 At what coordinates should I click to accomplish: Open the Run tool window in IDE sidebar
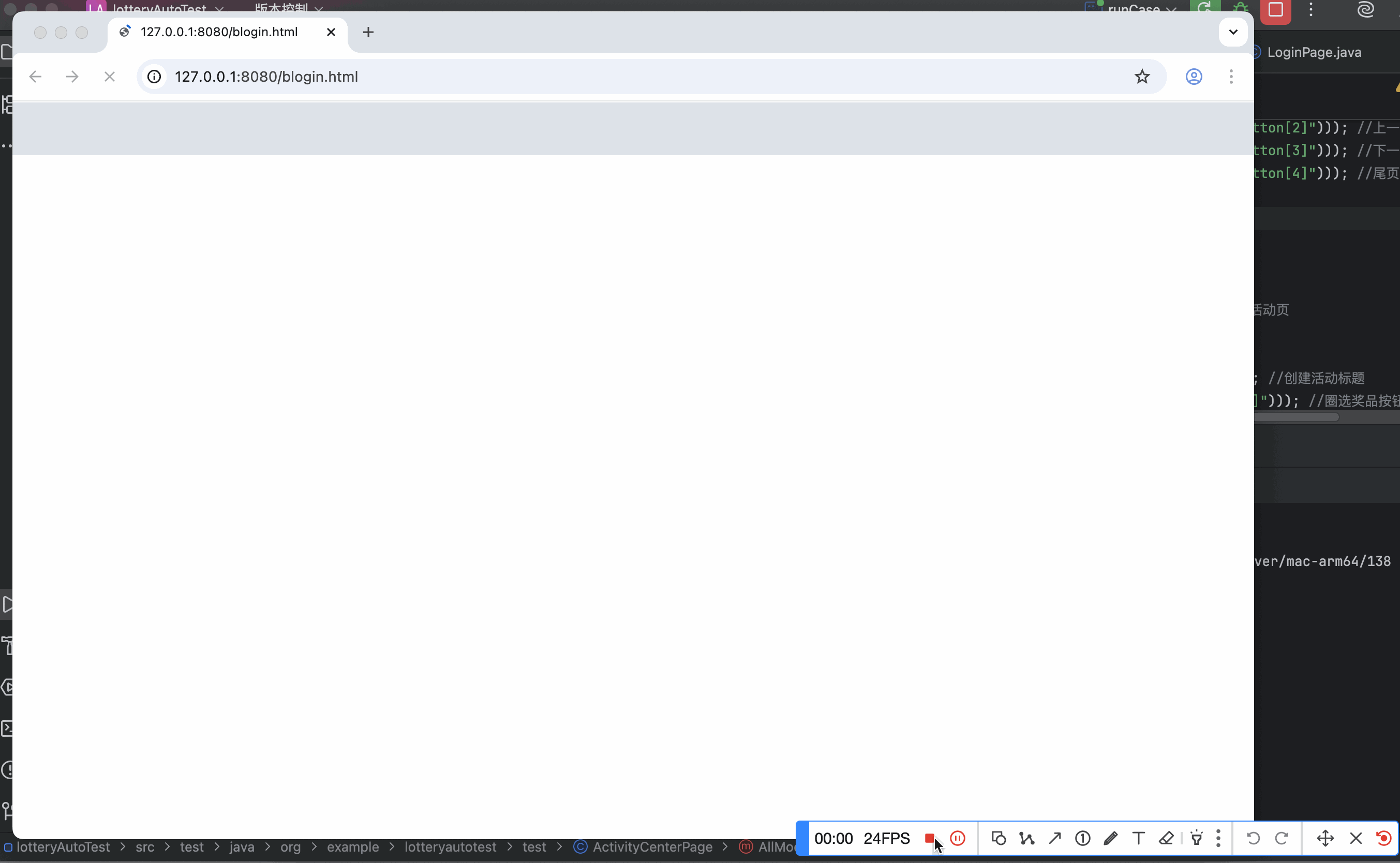[x=7, y=604]
